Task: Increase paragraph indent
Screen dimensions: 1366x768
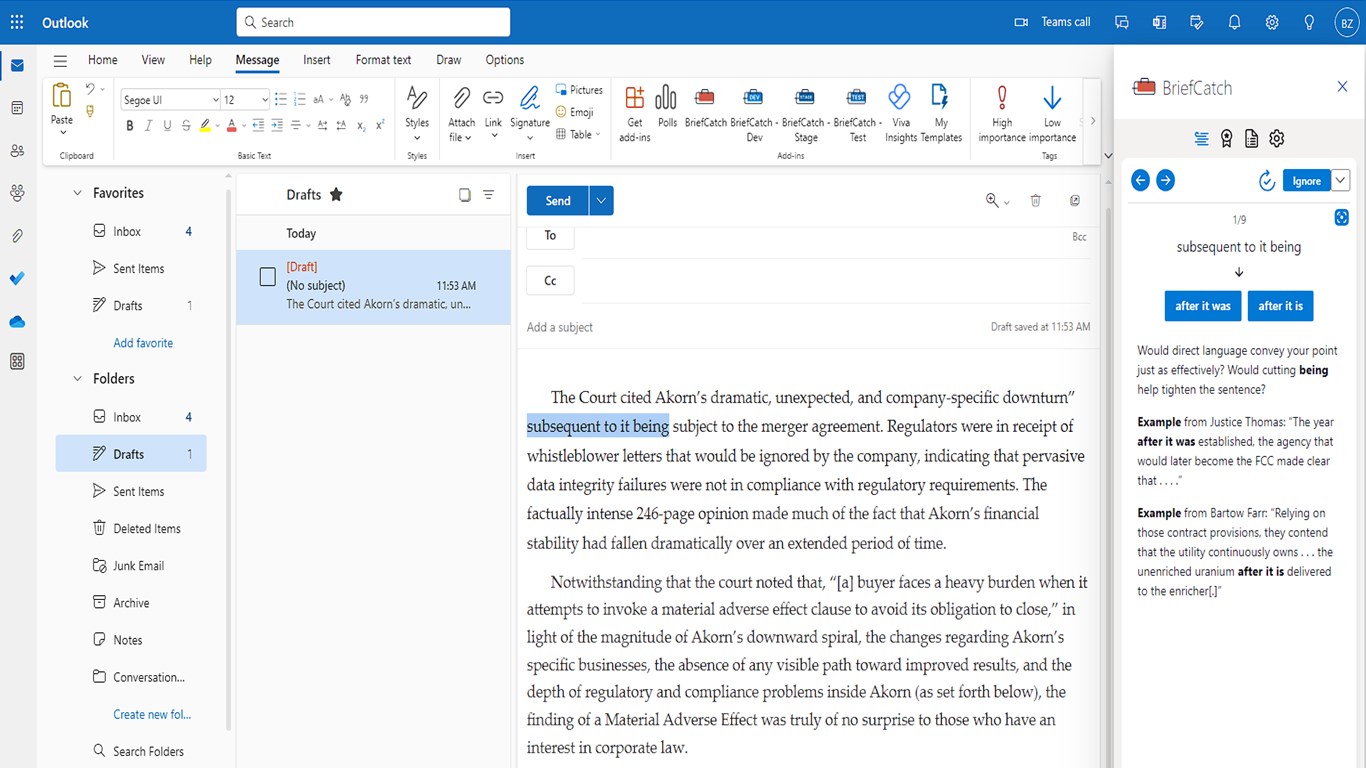Action: point(277,126)
